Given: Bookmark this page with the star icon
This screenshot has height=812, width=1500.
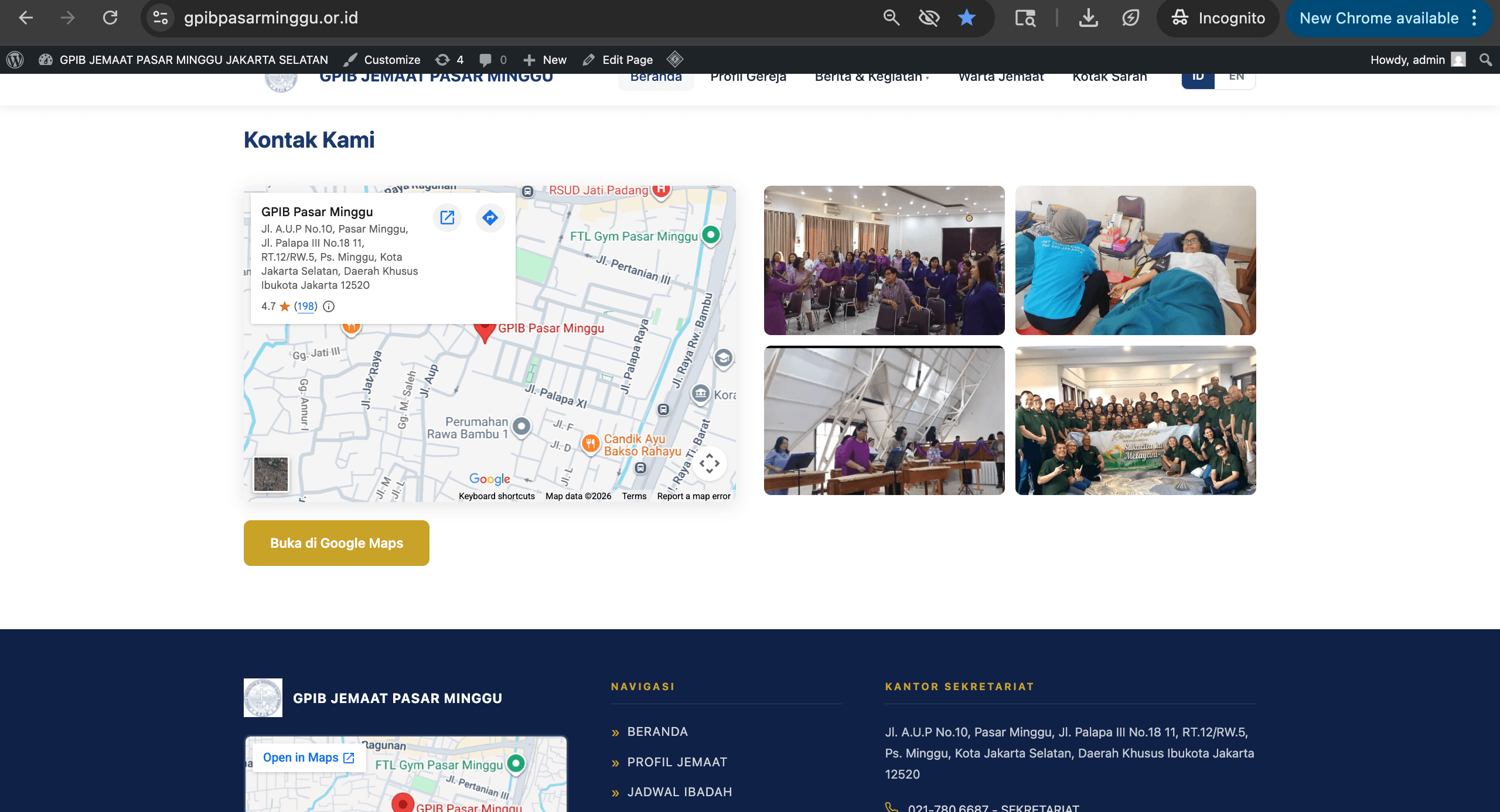Looking at the screenshot, I should tap(967, 18).
